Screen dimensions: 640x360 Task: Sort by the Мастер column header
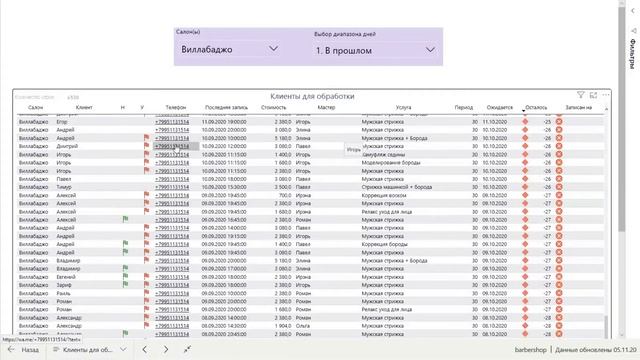[326, 107]
